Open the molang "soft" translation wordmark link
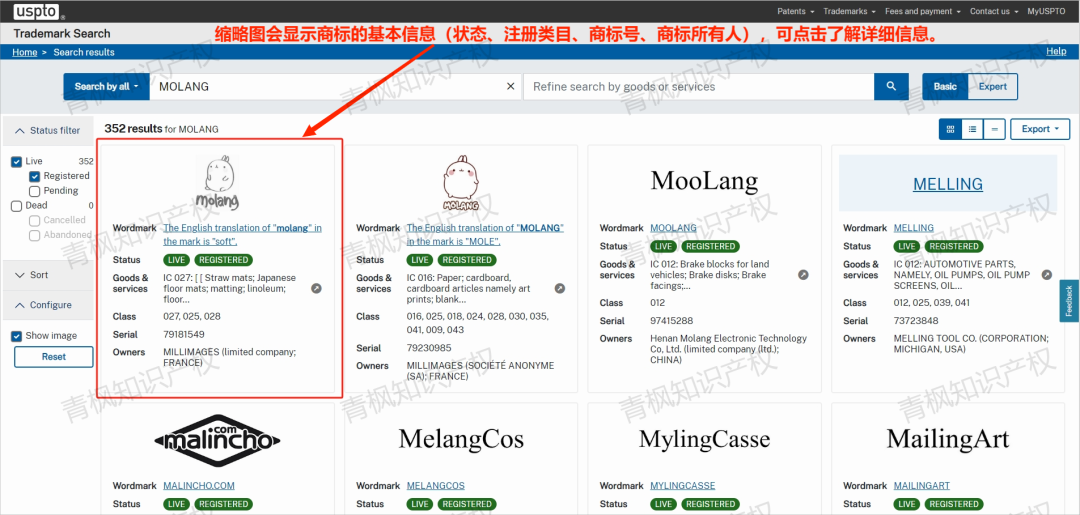This screenshot has height=515, width=1080. pos(242,235)
